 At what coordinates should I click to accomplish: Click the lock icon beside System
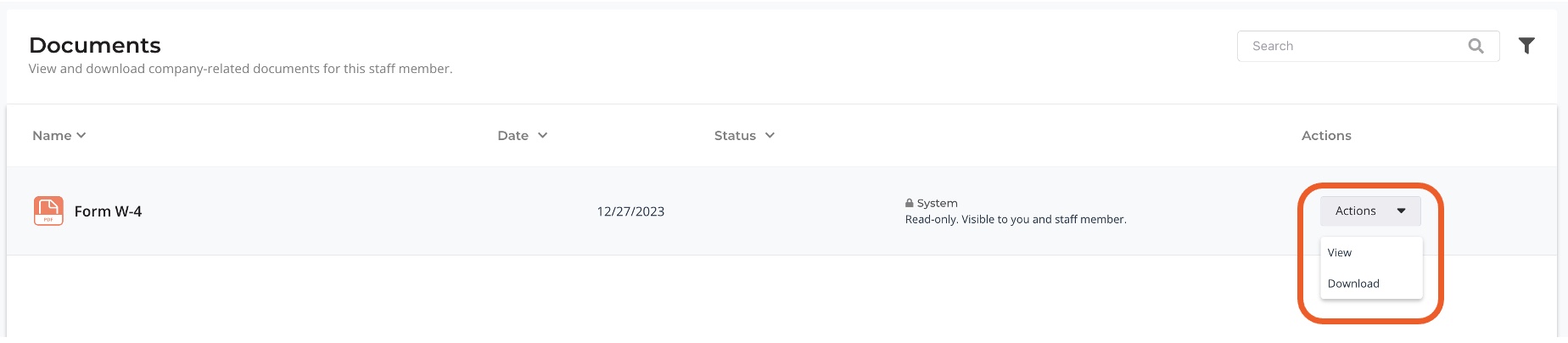coord(910,203)
